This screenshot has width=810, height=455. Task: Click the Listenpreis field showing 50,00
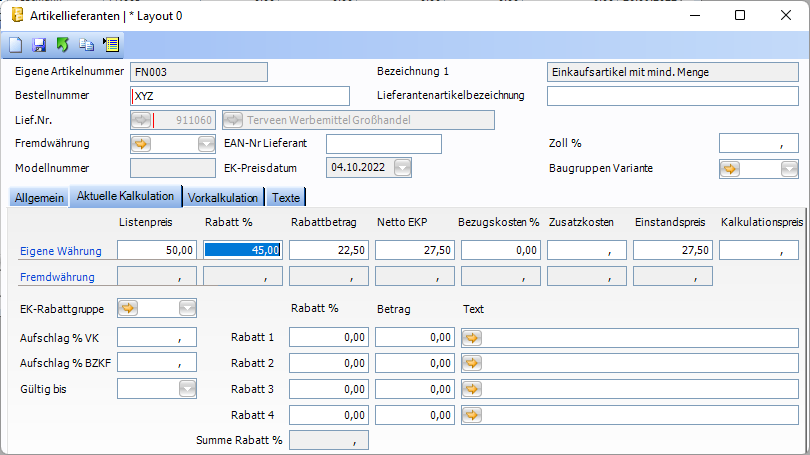coord(156,251)
